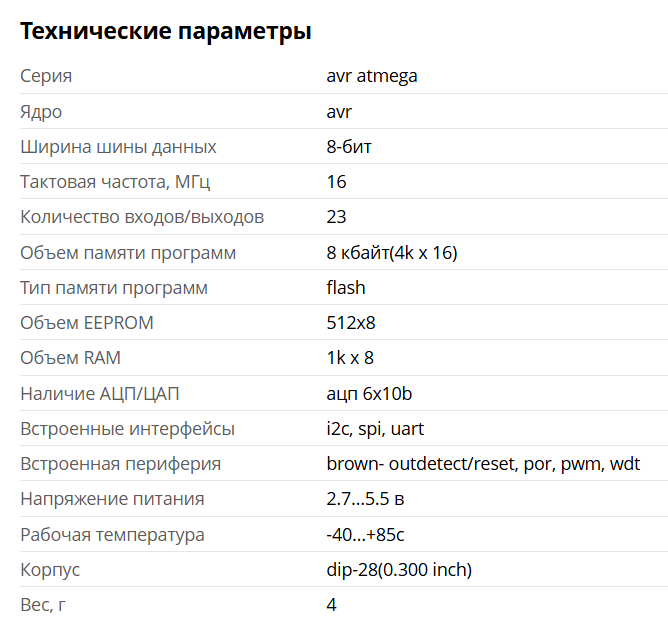Click the "Технические параметры" heading

coord(166,31)
